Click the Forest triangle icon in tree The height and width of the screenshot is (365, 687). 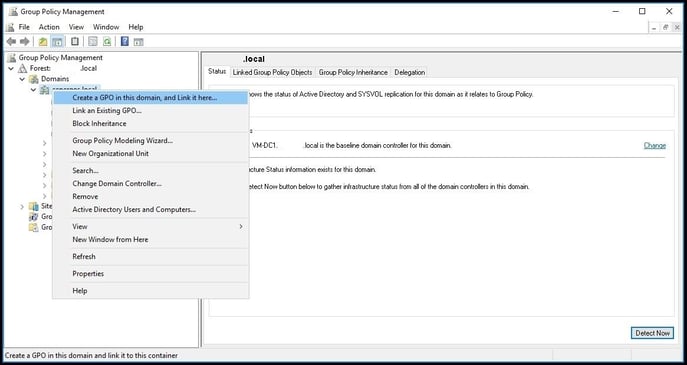pyautogui.click(x=22, y=68)
